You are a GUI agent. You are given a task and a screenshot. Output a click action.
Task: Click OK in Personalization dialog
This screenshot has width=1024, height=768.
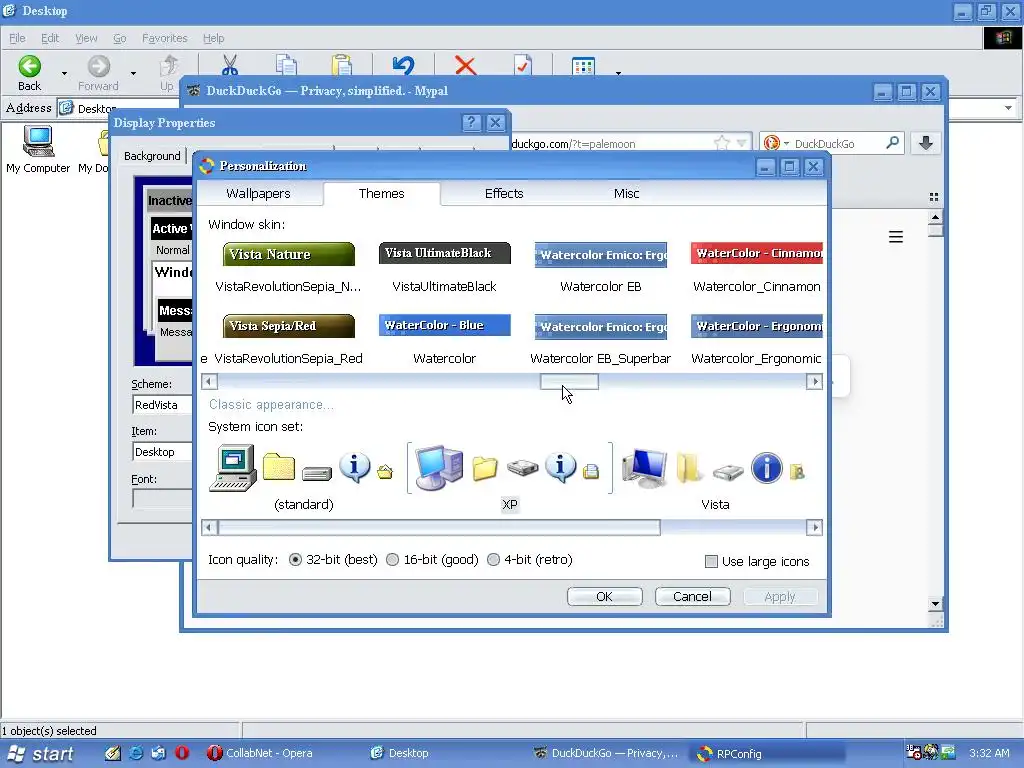click(x=605, y=597)
